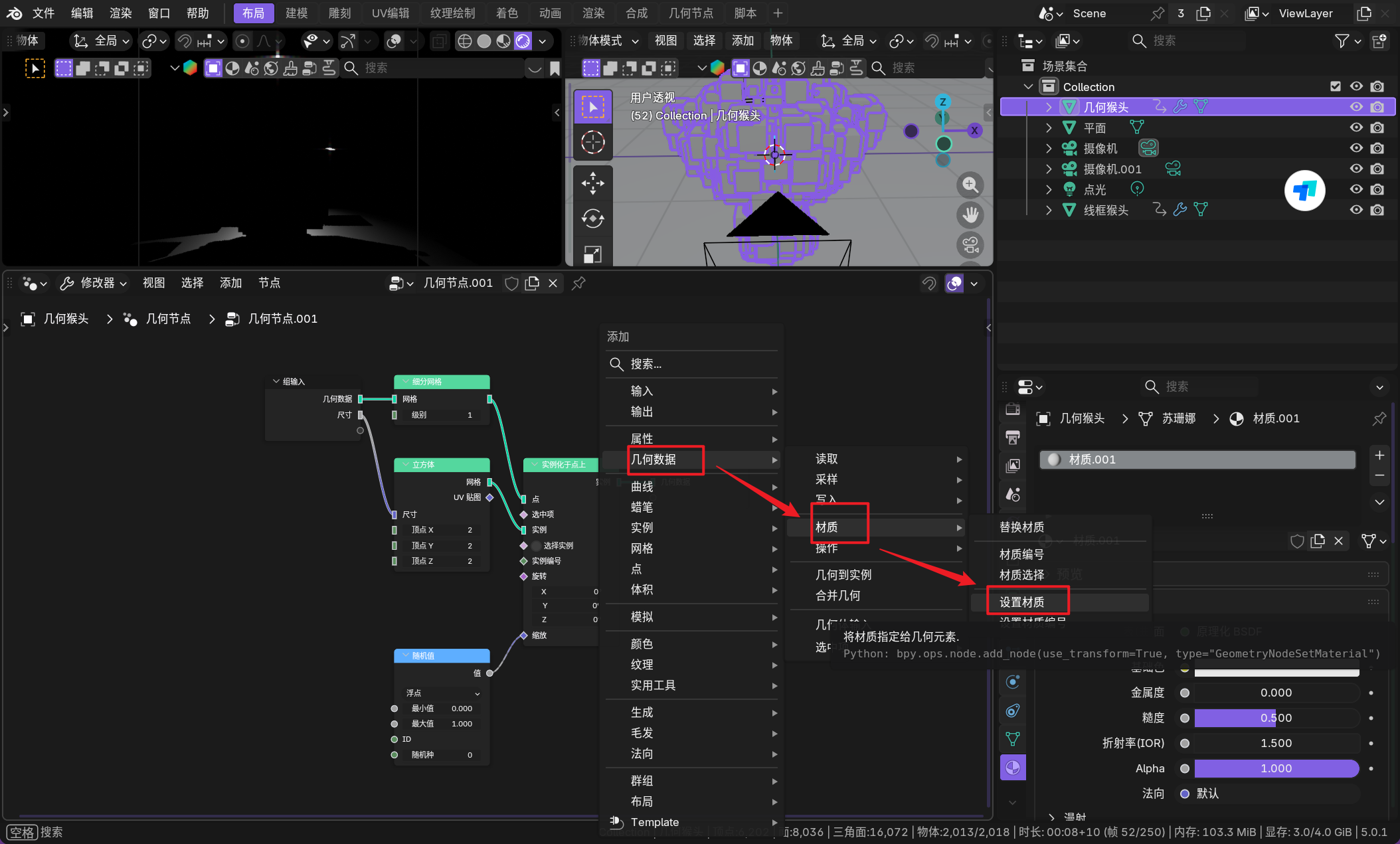Toggle camera view gizmo icon
Image resolution: width=1400 pixels, height=844 pixels.
tap(970, 245)
